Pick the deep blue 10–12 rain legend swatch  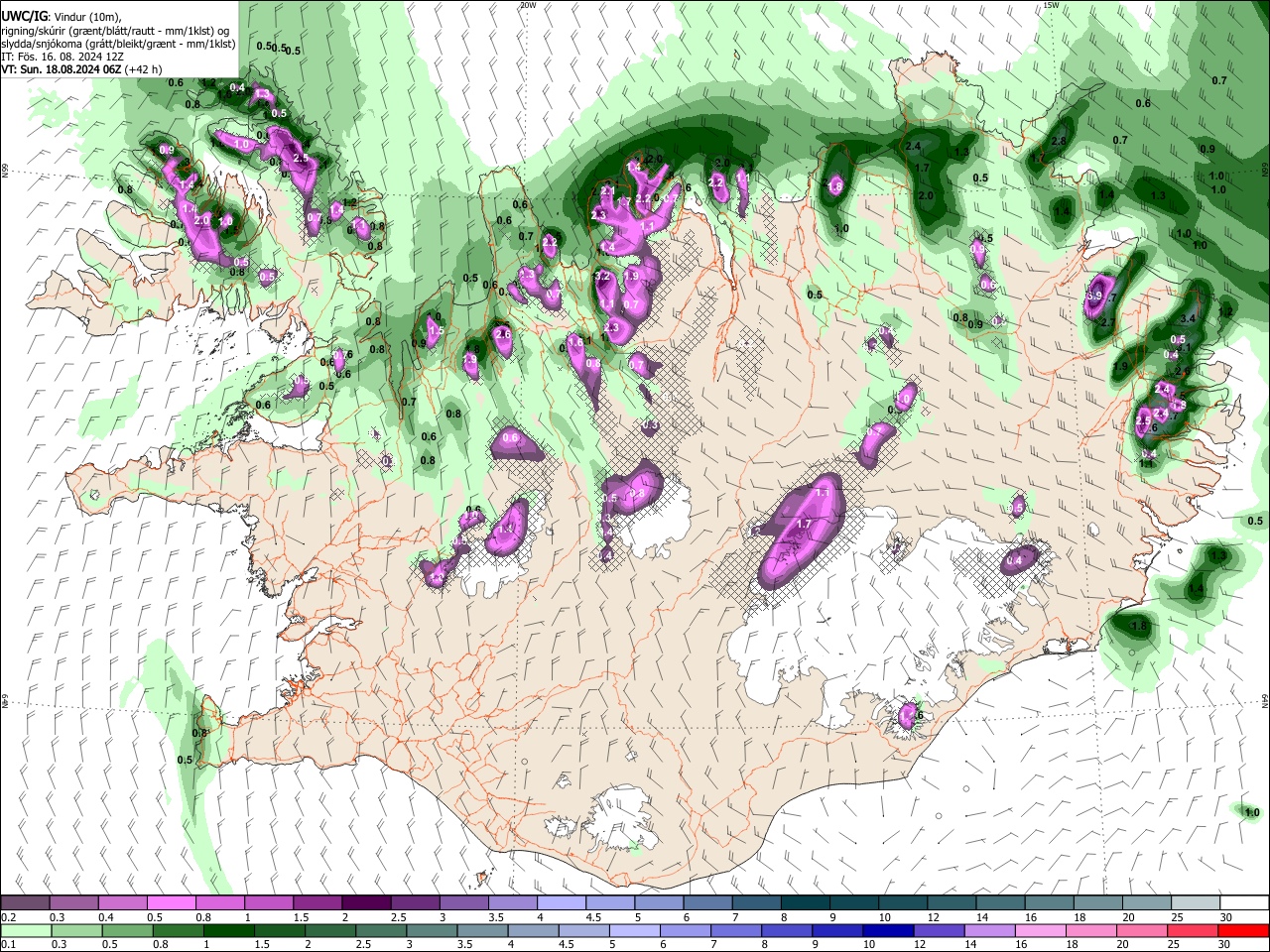888,930
